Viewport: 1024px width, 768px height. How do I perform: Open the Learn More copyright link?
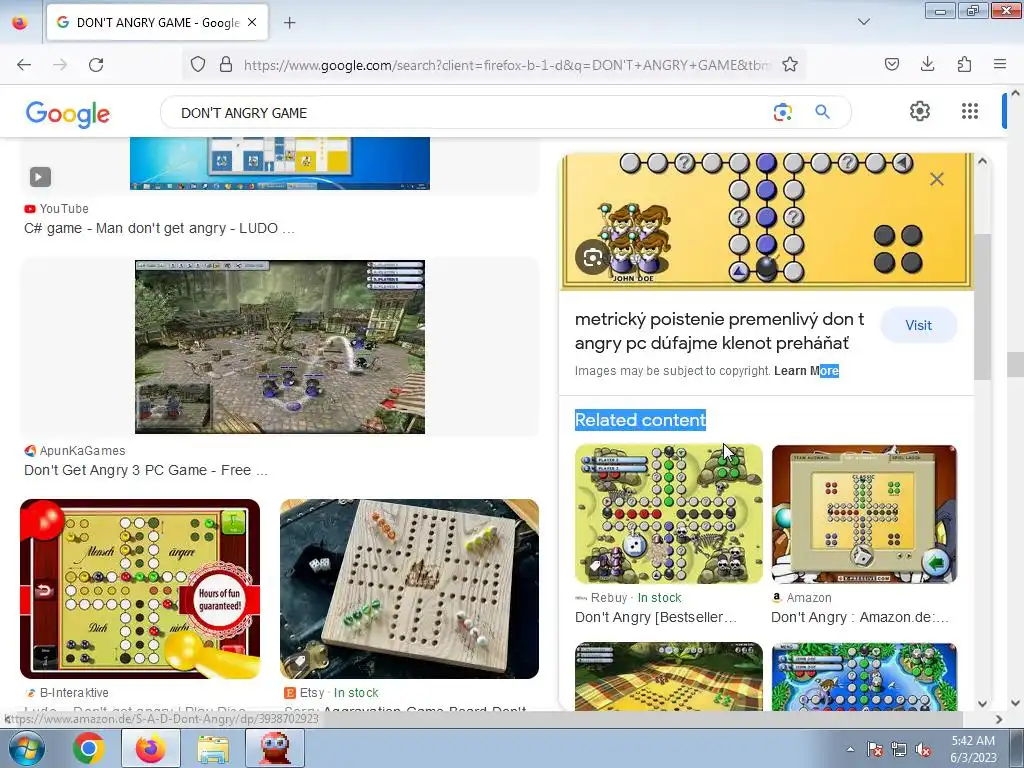(806, 371)
